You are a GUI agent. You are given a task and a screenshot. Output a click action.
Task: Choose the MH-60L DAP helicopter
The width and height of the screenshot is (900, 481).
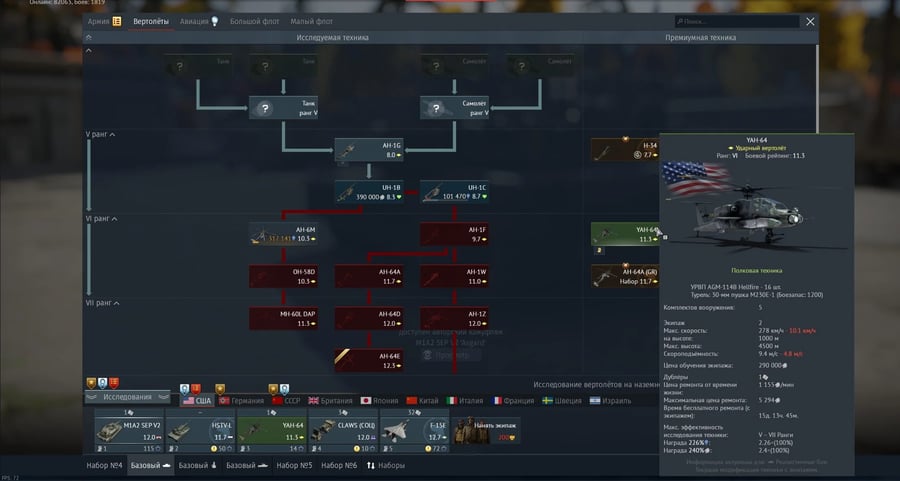(283, 318)
